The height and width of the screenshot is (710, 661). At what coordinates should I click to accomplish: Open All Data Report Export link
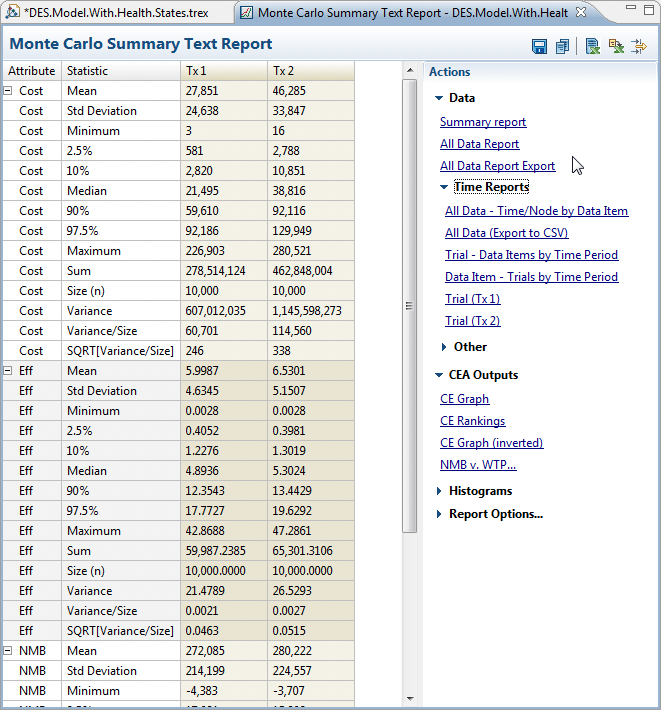point(497,166)
